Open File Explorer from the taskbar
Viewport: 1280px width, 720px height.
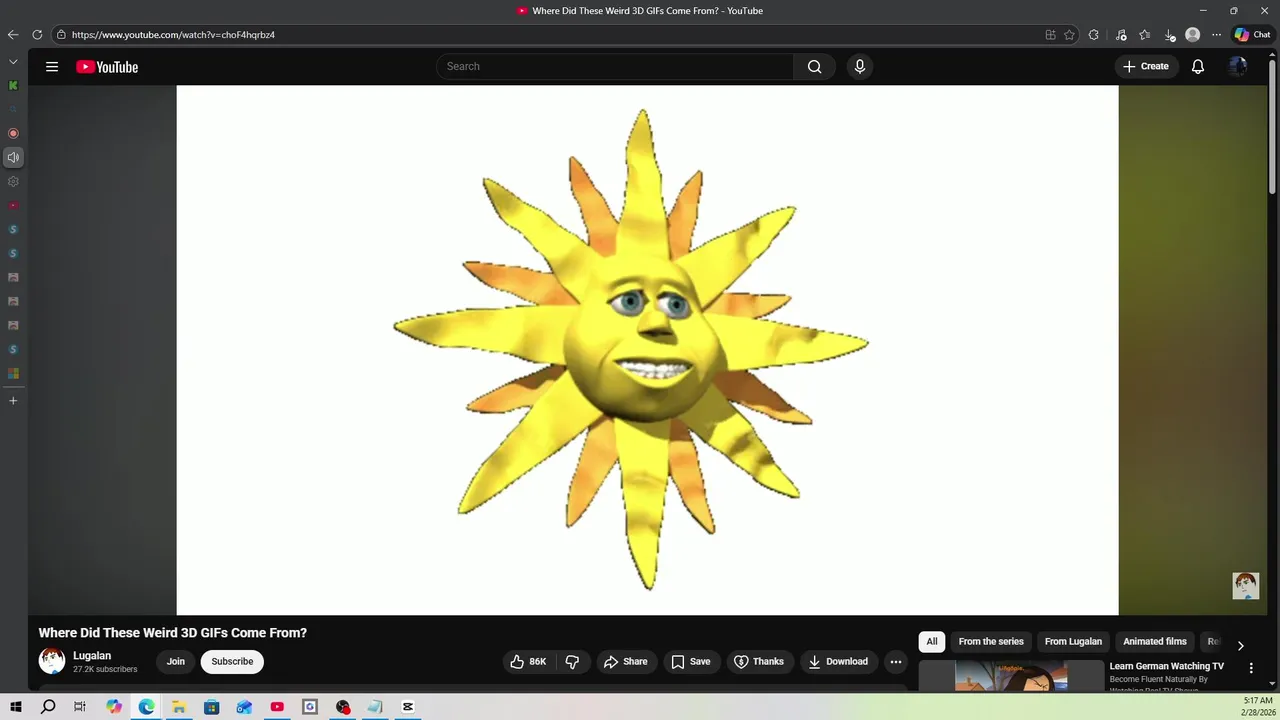pos(179,707)
